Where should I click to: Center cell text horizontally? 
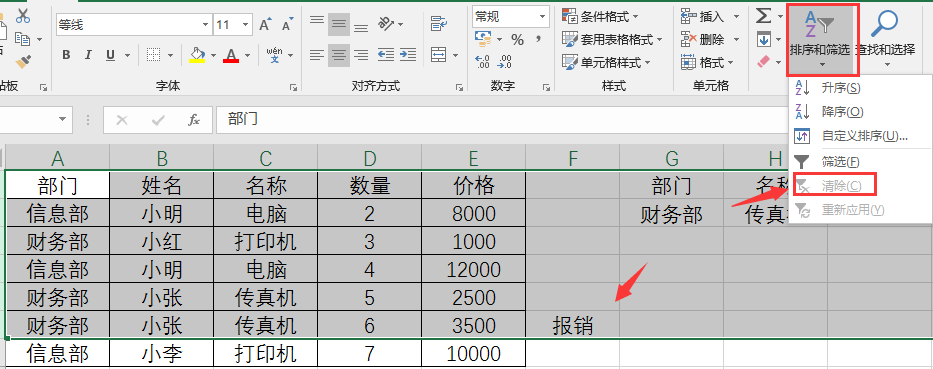[x=339, y=55]
